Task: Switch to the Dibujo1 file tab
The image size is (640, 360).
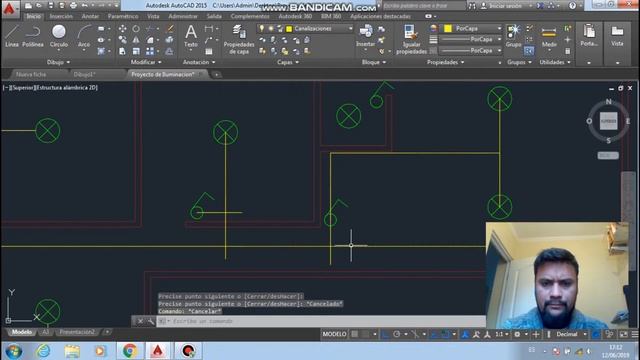Action: pyautogui.click(x=84, y=75)
